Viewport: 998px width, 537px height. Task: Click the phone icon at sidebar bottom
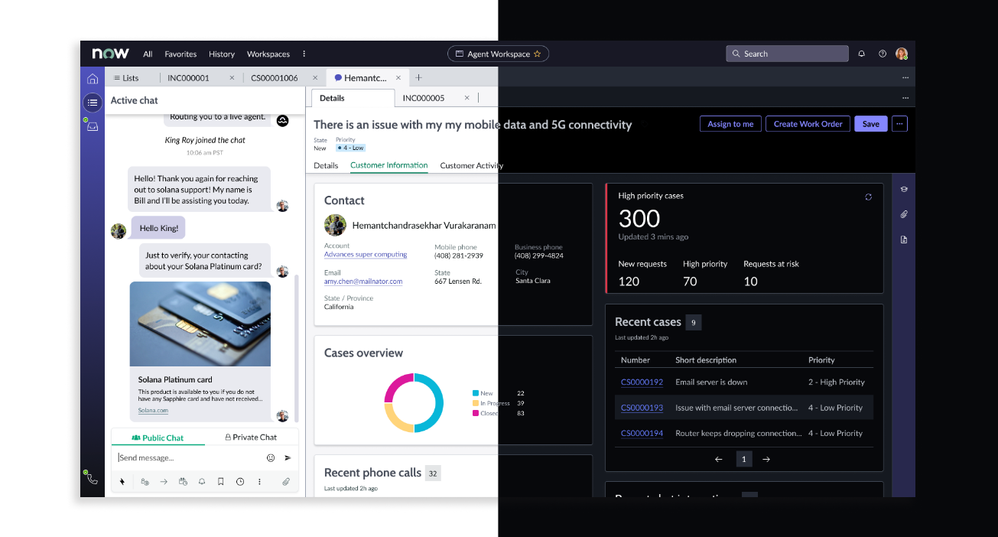[92, 479]
